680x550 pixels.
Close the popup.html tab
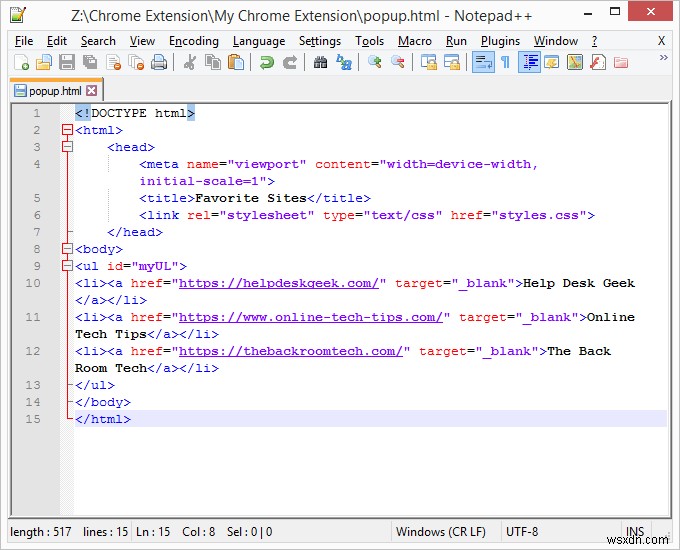click(92, 90)
